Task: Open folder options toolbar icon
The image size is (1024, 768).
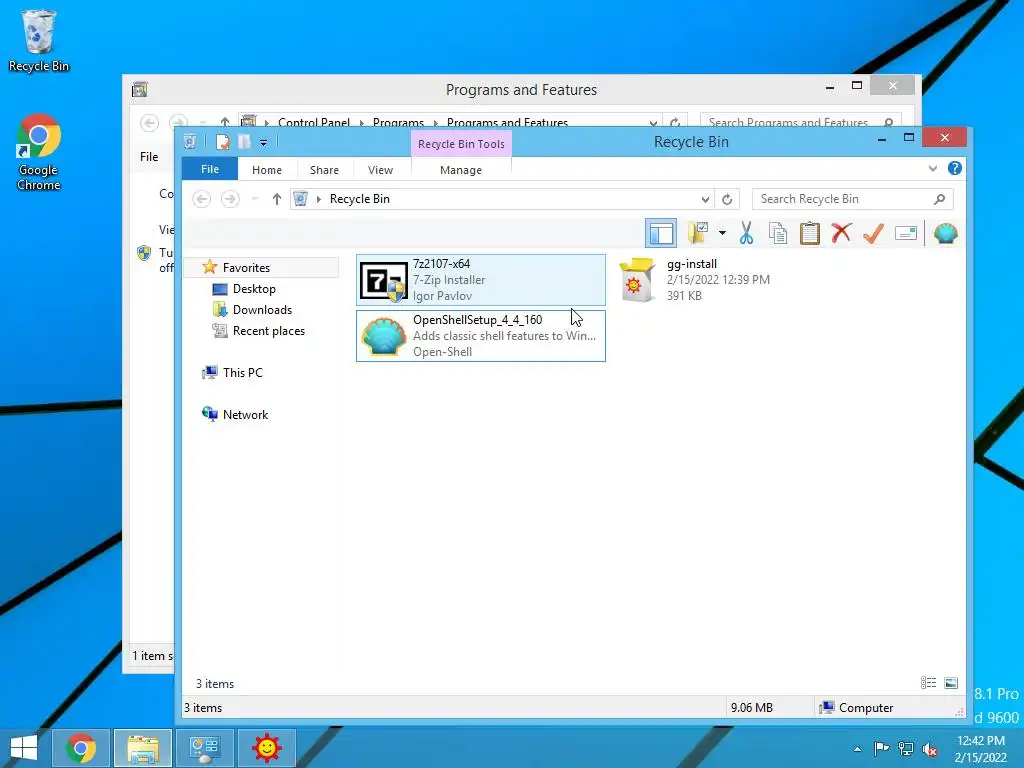Action: 697,233
